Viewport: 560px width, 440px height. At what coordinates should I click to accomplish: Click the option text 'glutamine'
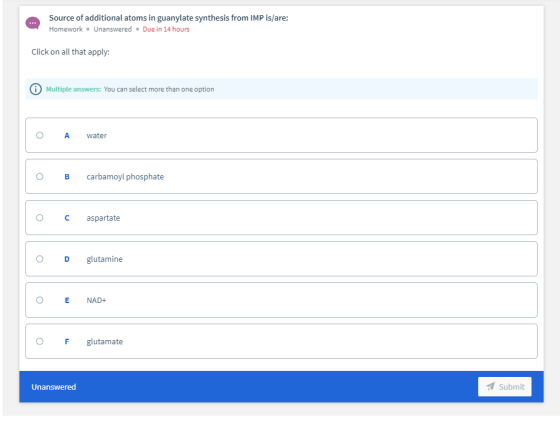(104, 259)
